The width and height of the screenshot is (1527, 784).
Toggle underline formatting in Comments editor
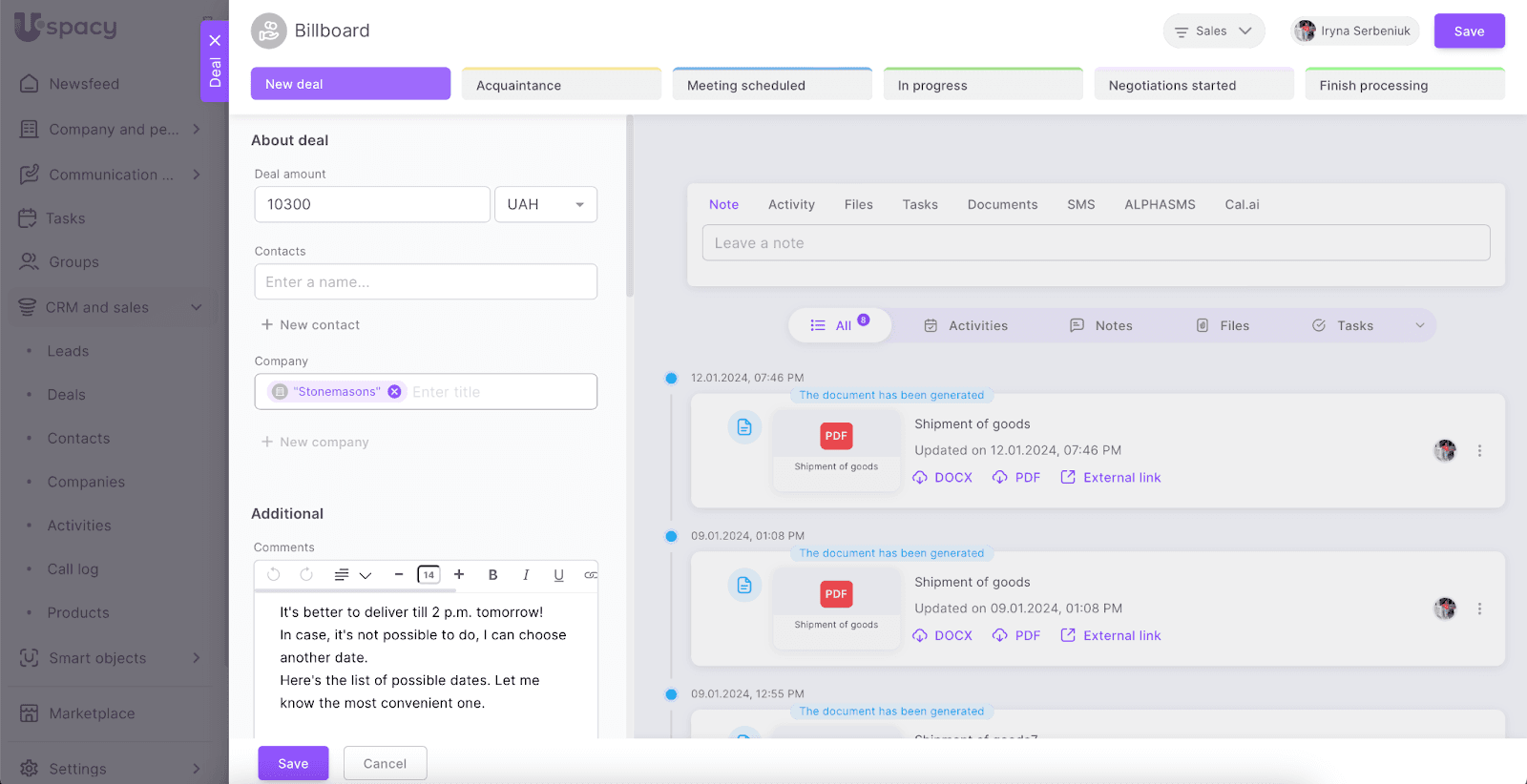tap(558, 575)
